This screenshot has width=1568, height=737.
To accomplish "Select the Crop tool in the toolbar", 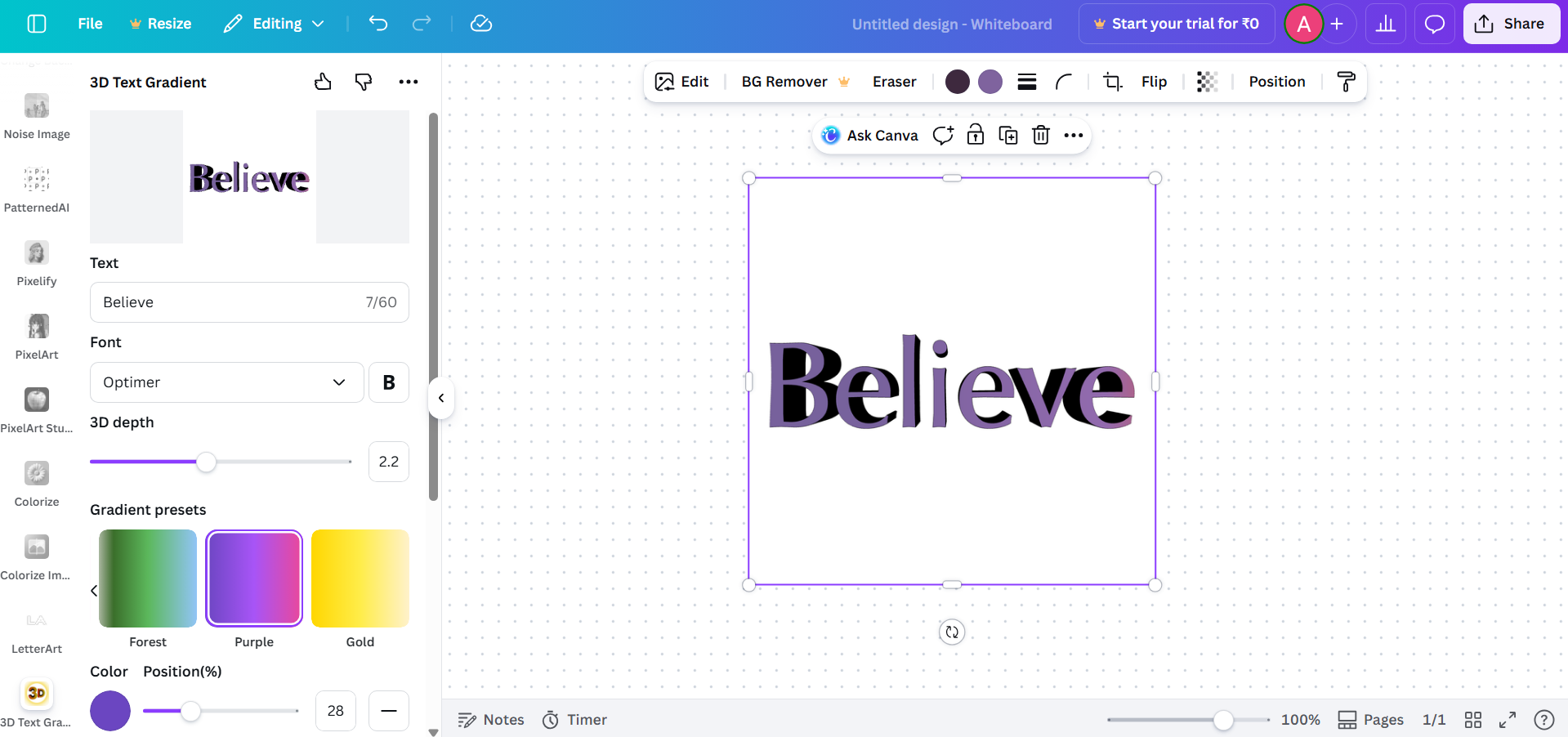I will click(x=1112, y=82).
